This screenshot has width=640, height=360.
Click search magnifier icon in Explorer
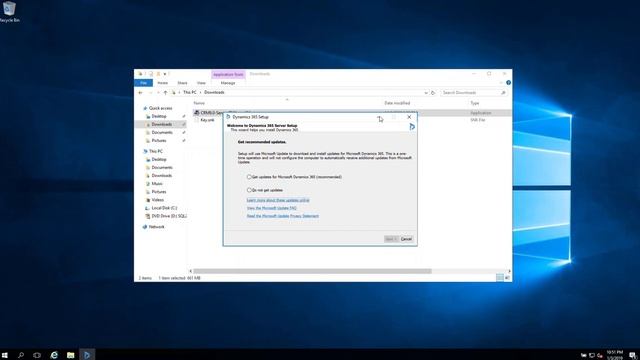(x=503, y=93)
